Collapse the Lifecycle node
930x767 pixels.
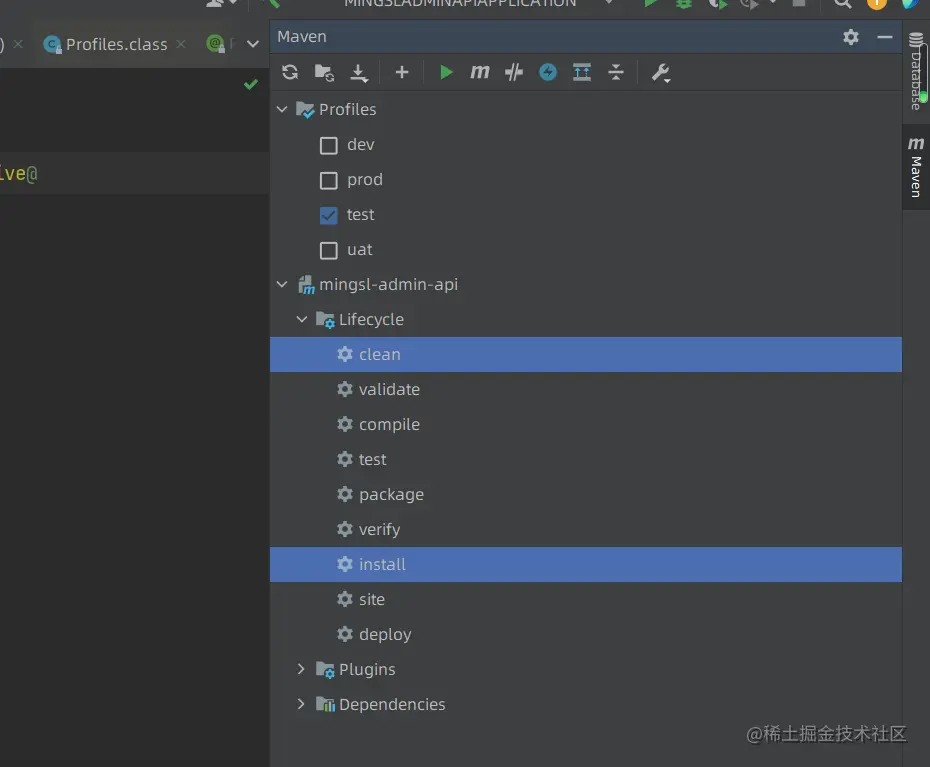click(302, 319)
